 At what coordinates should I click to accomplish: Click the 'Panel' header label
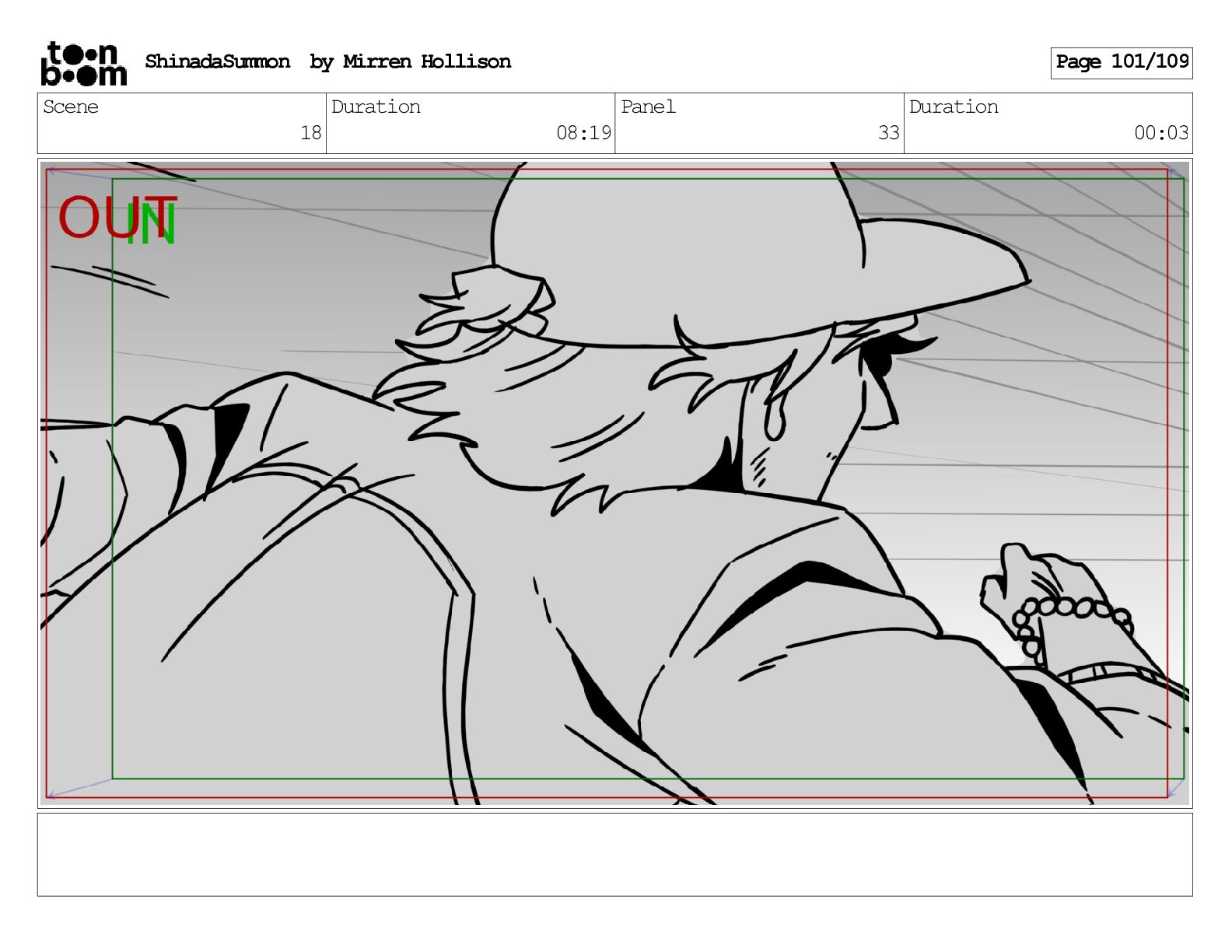pos(648,107)
